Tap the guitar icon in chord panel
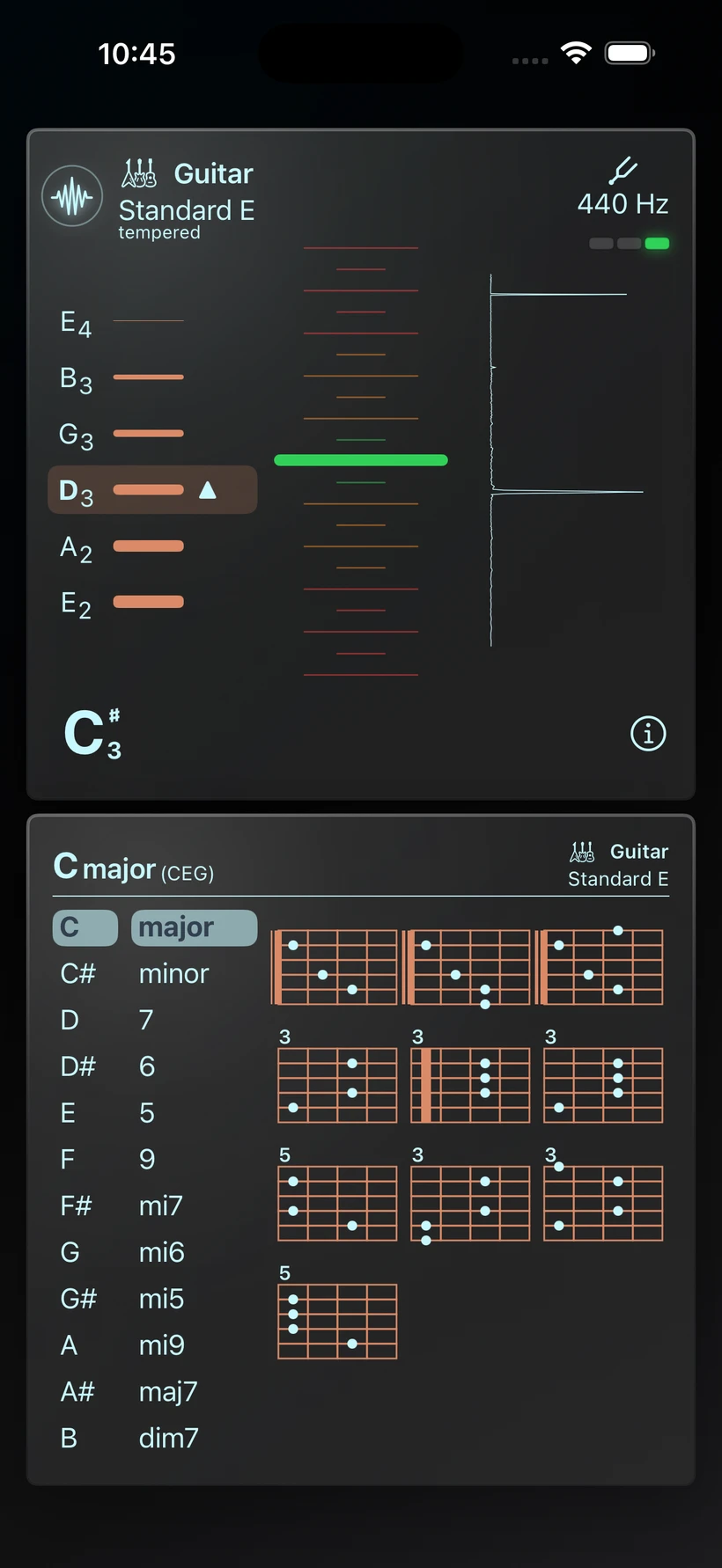The width and height of the screenshot is (722, 1568). [x=582, y=851]
